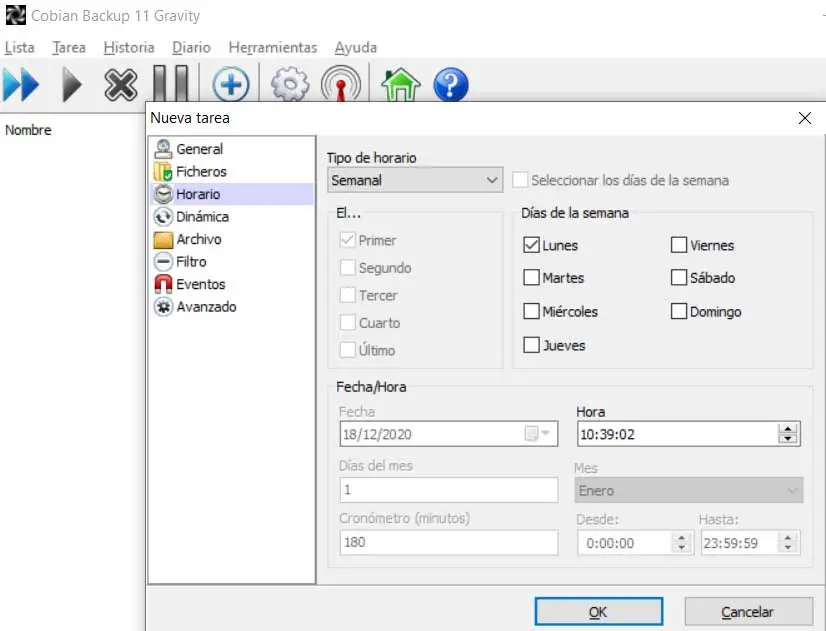Click the Pause toolbar icon
This screenshot has width=826, height=631.
tap(171, 83)
